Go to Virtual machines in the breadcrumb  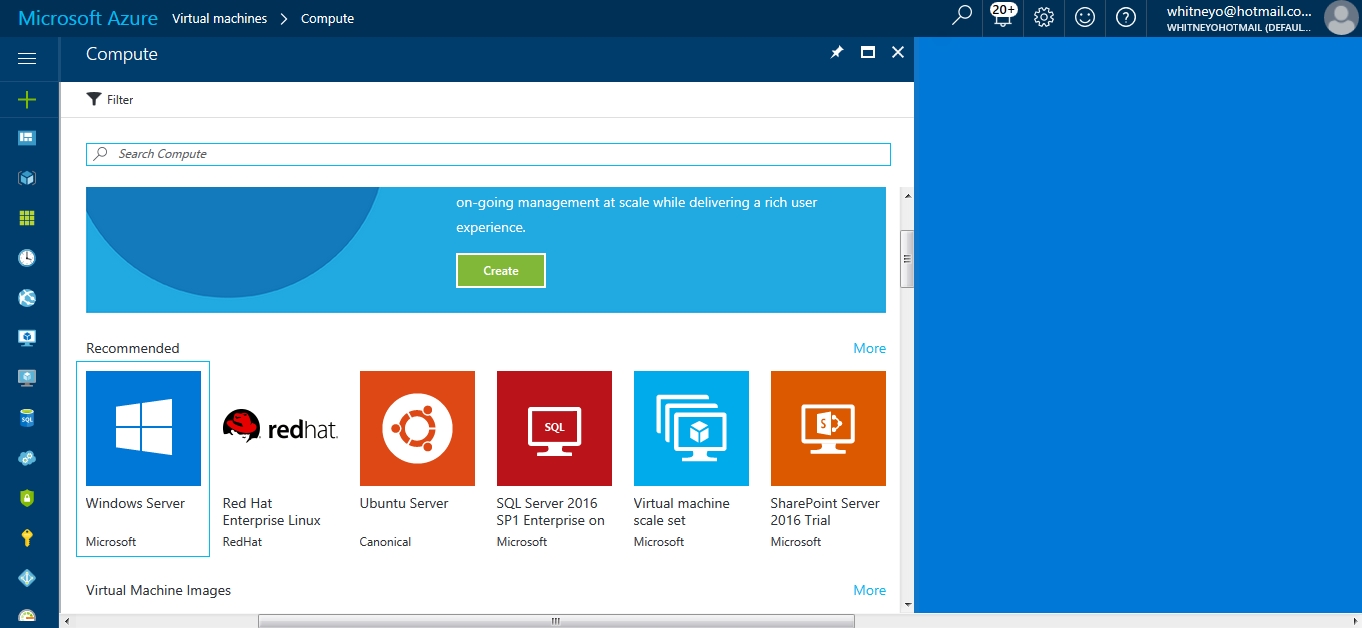point(219,18)
